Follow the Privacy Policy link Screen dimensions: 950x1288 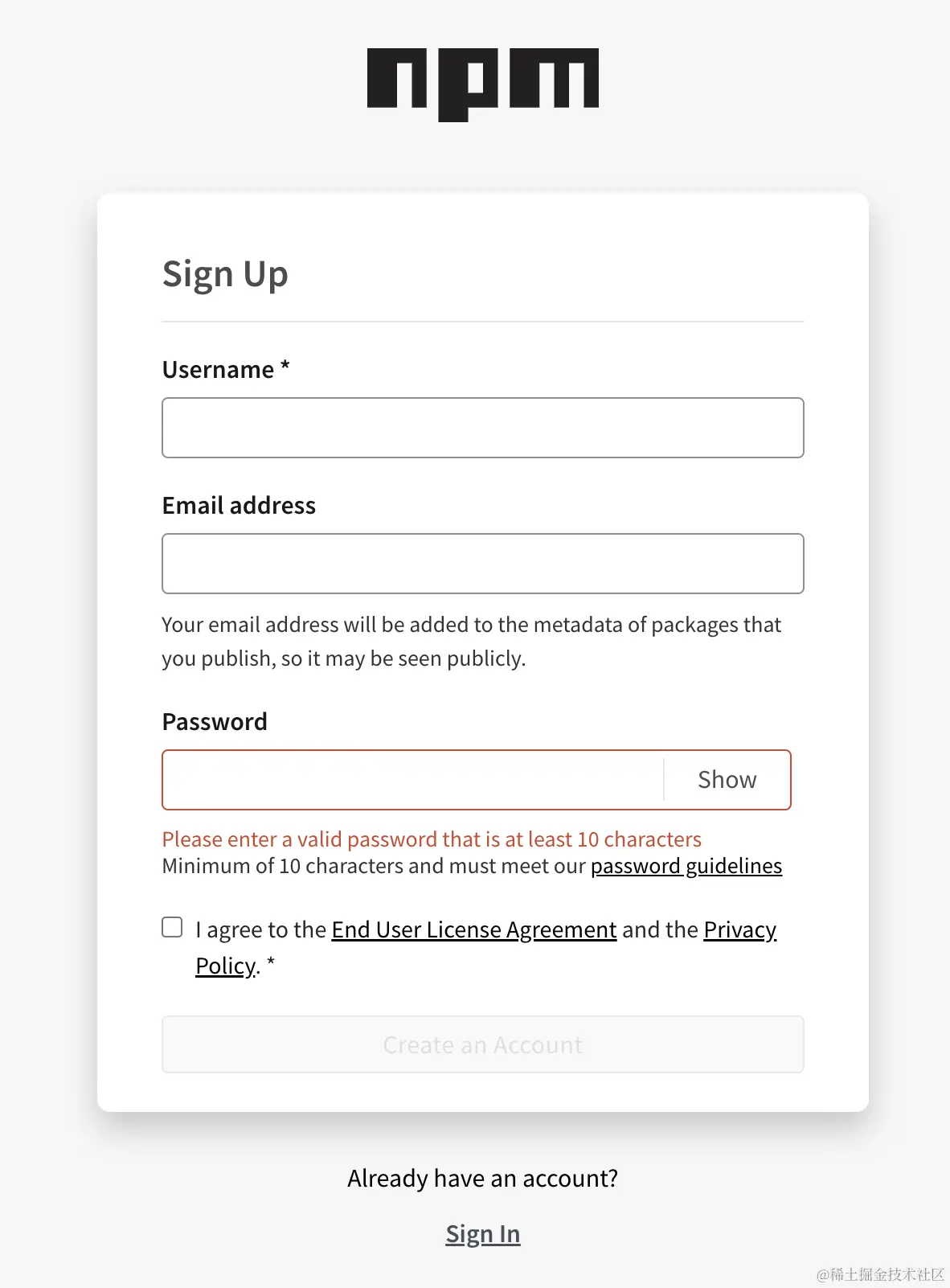739,929
